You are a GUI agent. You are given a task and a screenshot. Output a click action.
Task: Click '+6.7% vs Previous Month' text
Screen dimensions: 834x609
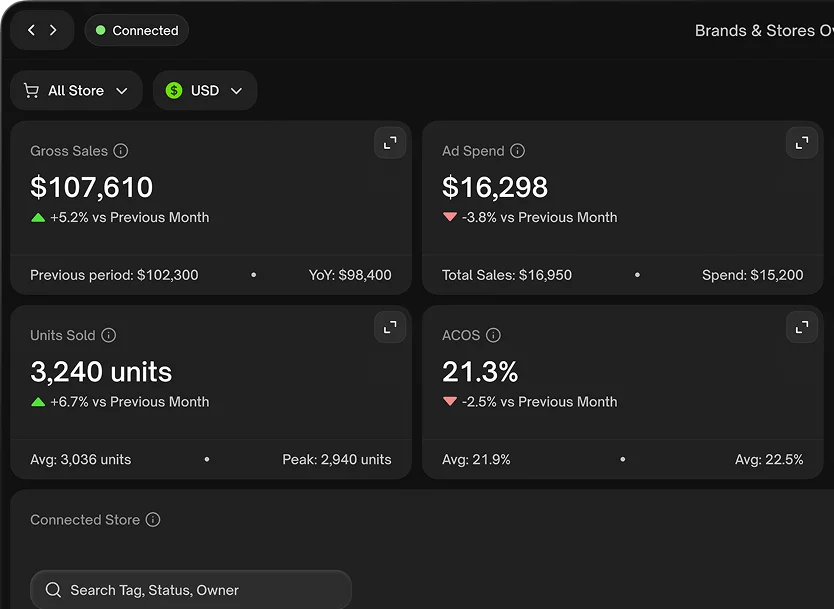[x=129, y=402]
